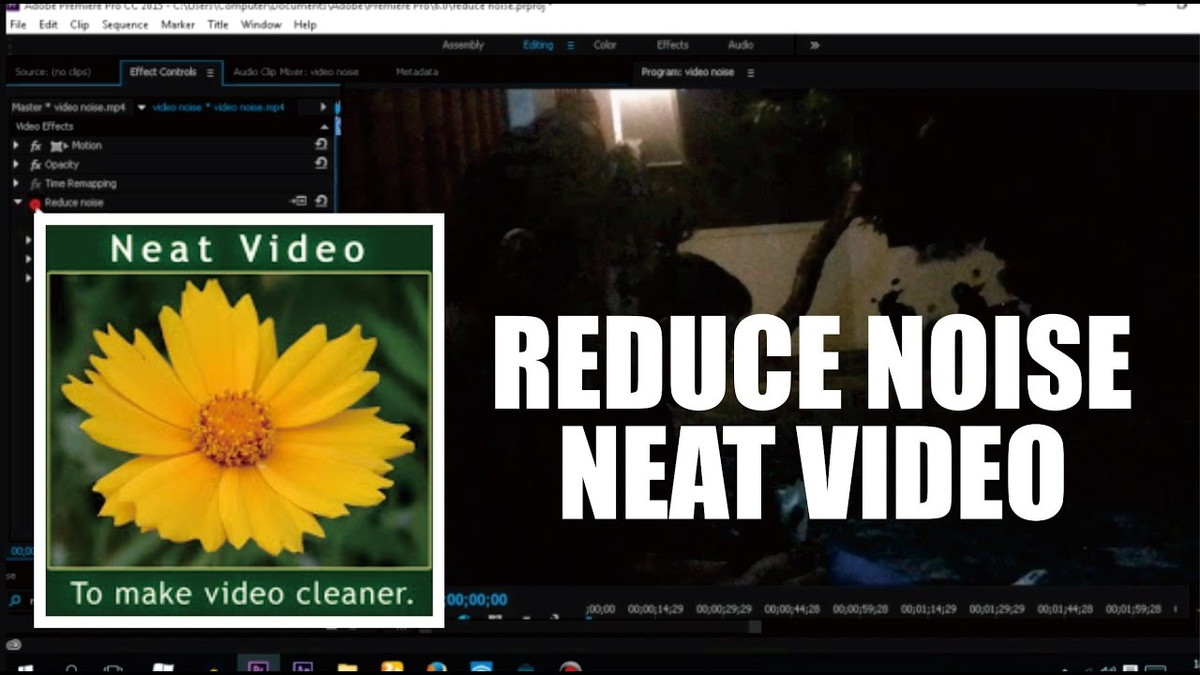The image size is (1200, 675).
Task: Open File Explorer folder on the taskbar
Action: (x=347, y=668)
